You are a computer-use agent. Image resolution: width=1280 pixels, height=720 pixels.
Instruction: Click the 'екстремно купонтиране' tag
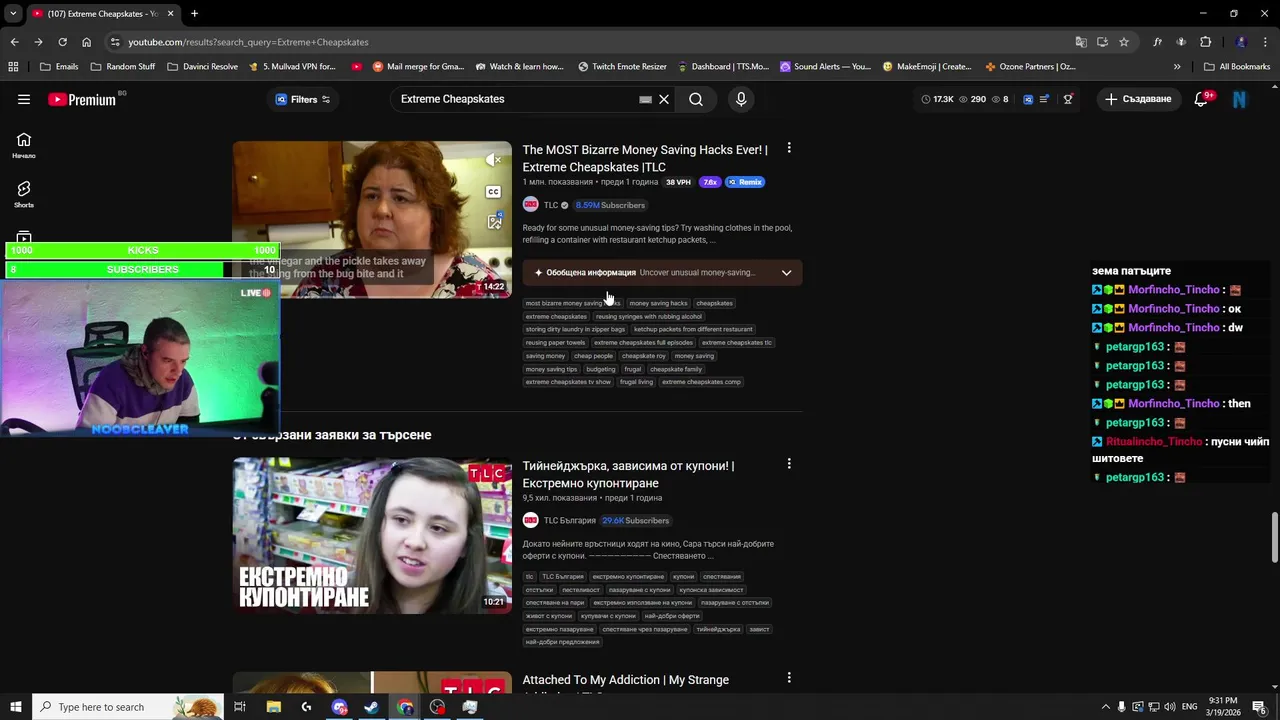[x=628, y=577]
